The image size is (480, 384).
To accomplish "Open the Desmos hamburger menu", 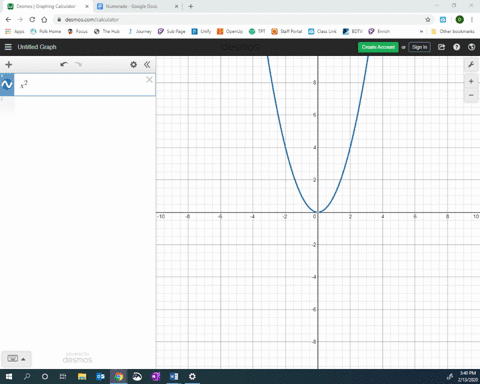I will (x=8, y=47).
